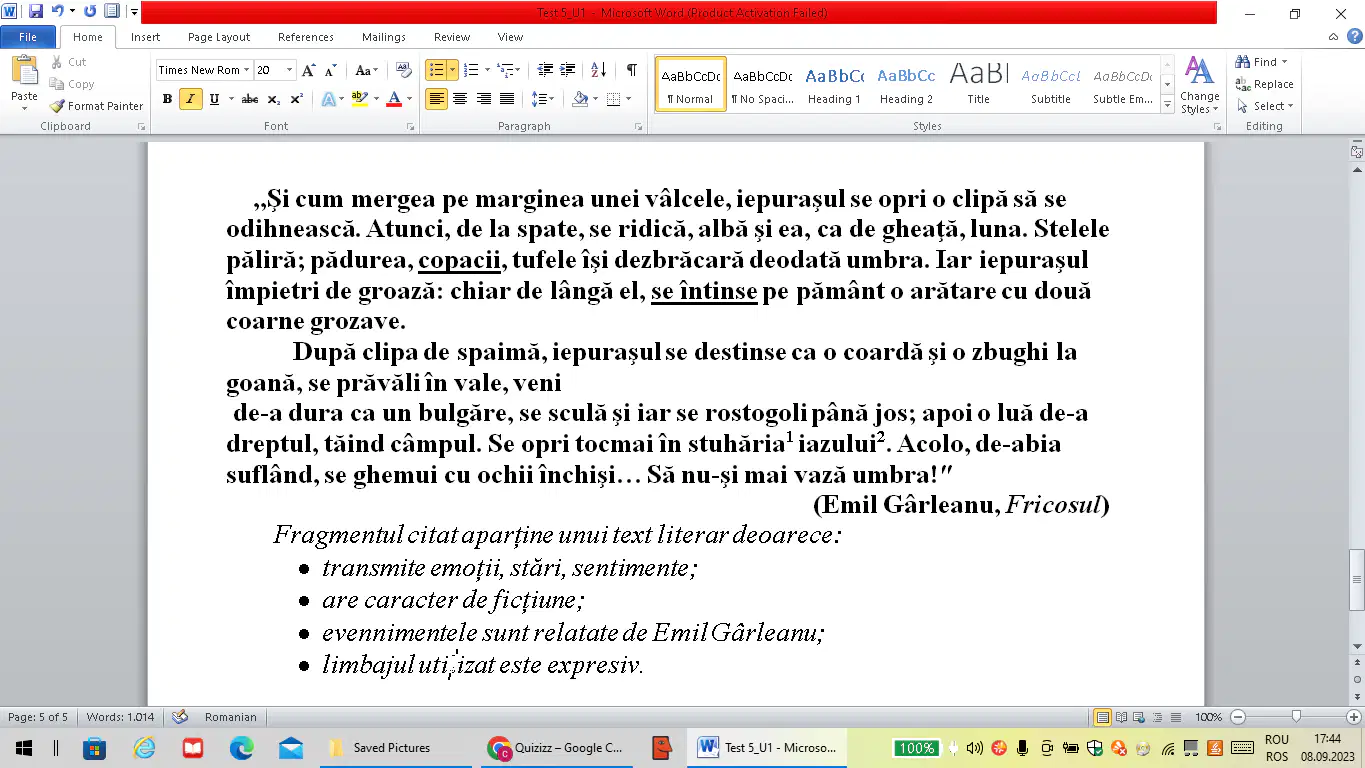Apply strikethrough formatting

coord(250,99)
